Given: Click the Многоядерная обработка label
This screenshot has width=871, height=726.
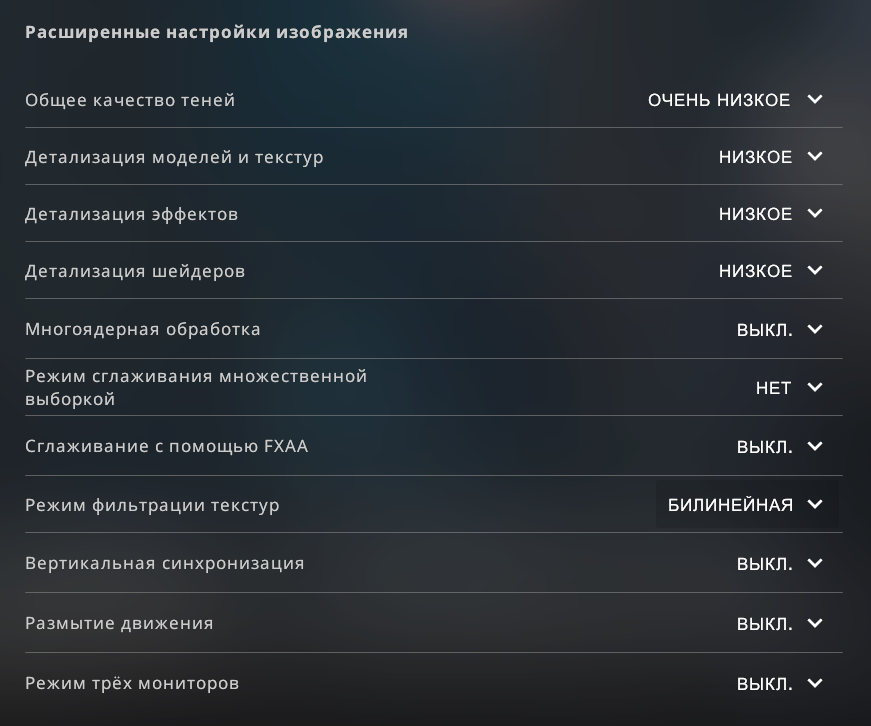Looking at the screenshot, I should coord(142,329).
